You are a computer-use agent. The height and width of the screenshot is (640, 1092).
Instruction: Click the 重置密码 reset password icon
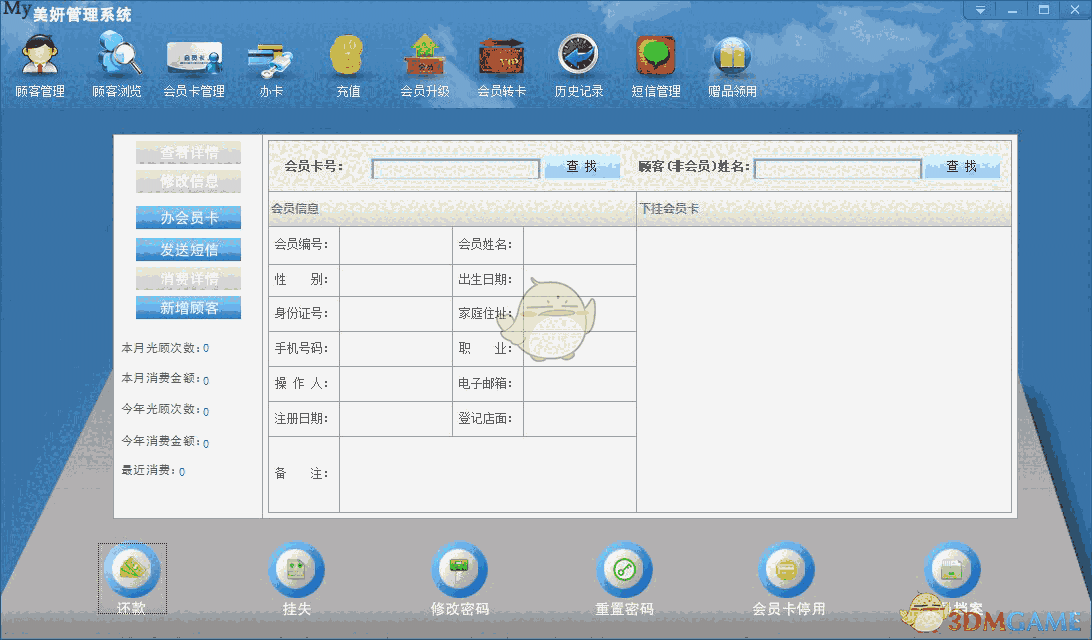(624, 570)
